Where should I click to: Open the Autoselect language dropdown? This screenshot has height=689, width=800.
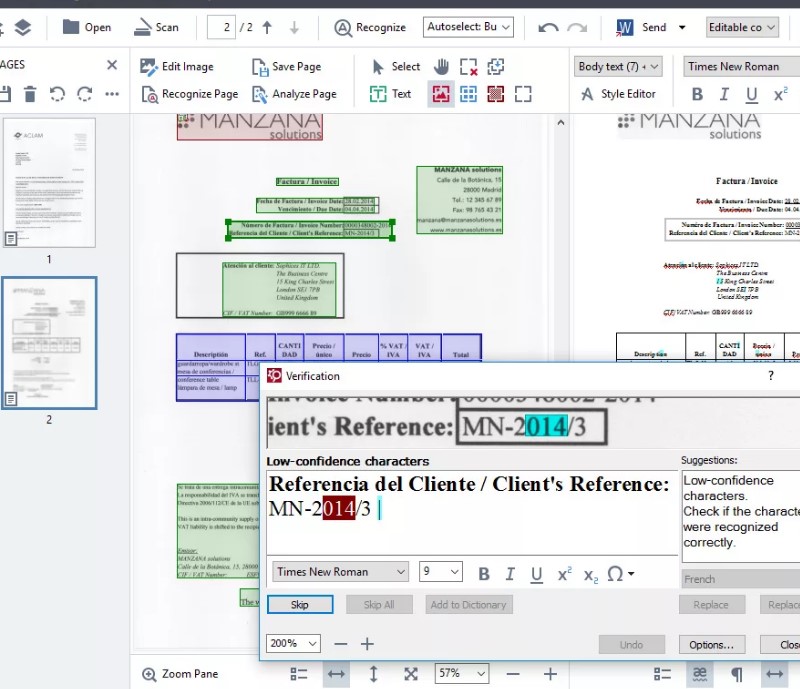click(468, 27)
